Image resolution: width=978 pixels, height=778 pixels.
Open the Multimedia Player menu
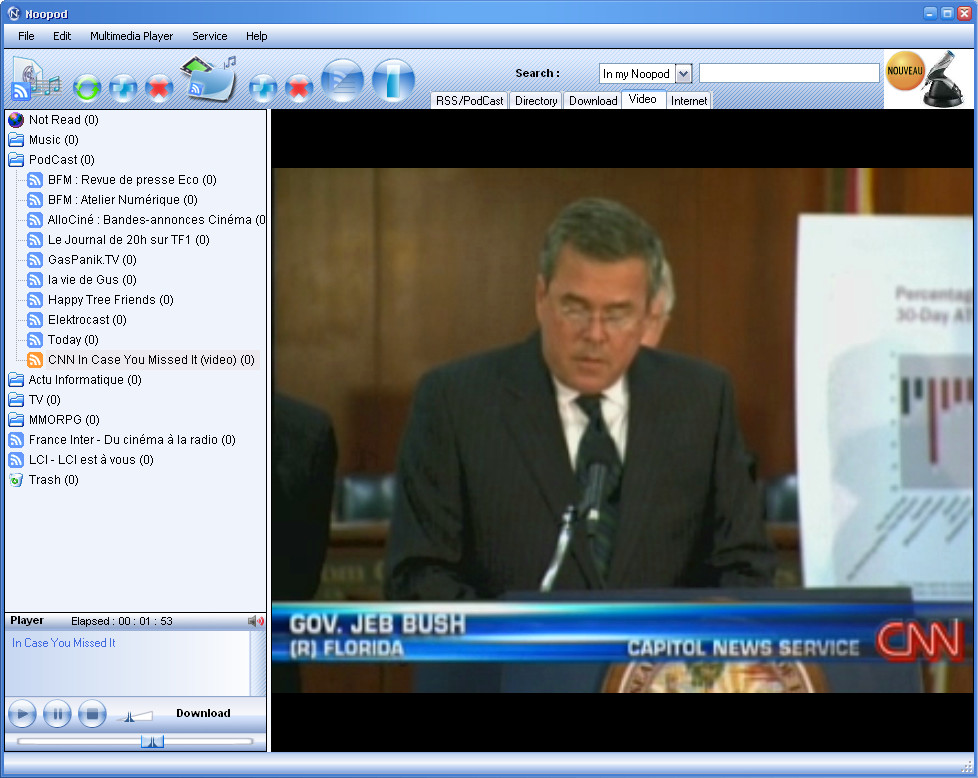click(x=131, y=36)
